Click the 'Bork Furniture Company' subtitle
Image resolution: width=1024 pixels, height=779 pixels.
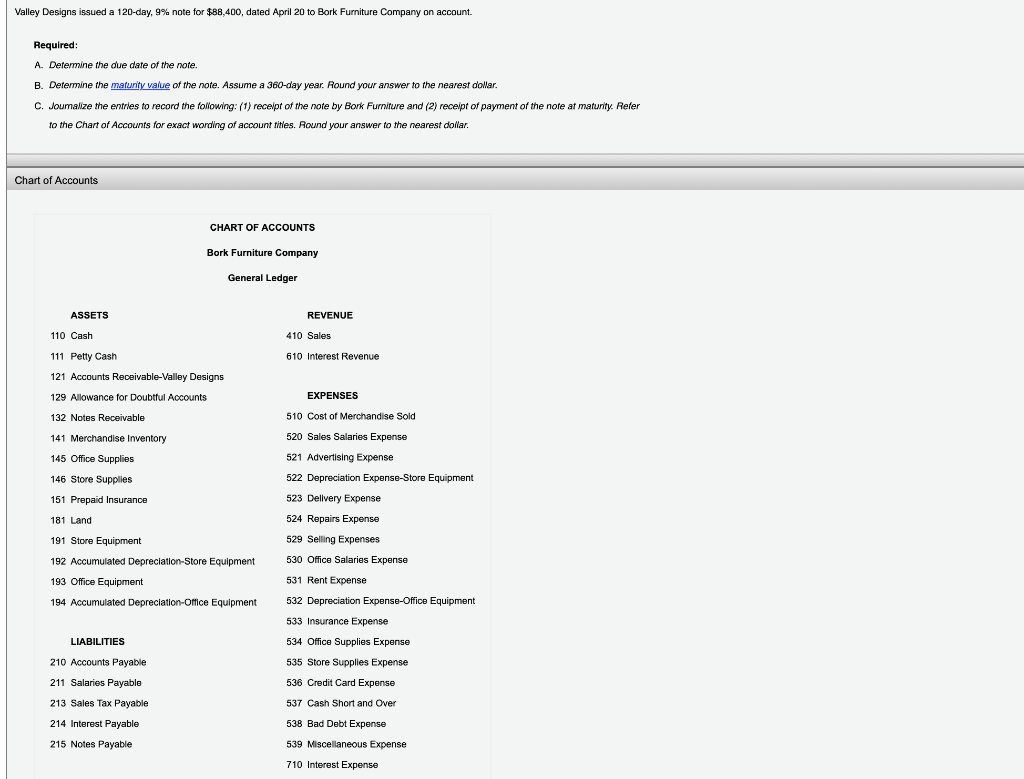(263, 253)
